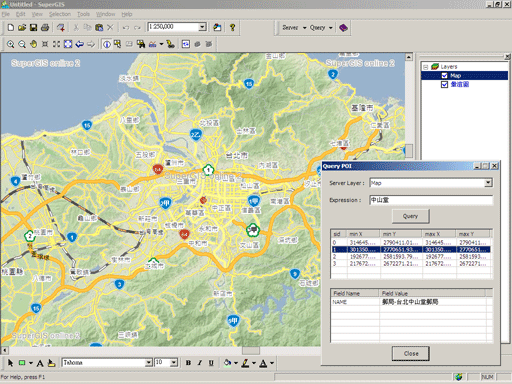The width and height of the screenshot is (512, 384).
Task: Print the map
Action: coord(45,27)
